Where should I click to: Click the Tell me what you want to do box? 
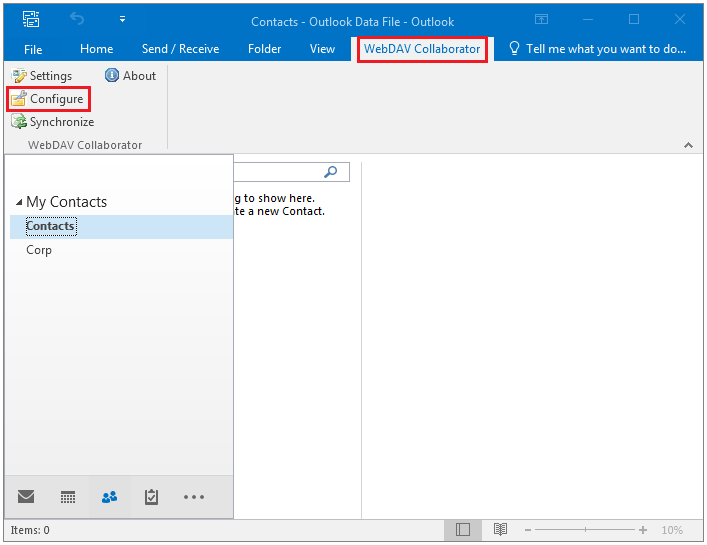coord(597,49)
